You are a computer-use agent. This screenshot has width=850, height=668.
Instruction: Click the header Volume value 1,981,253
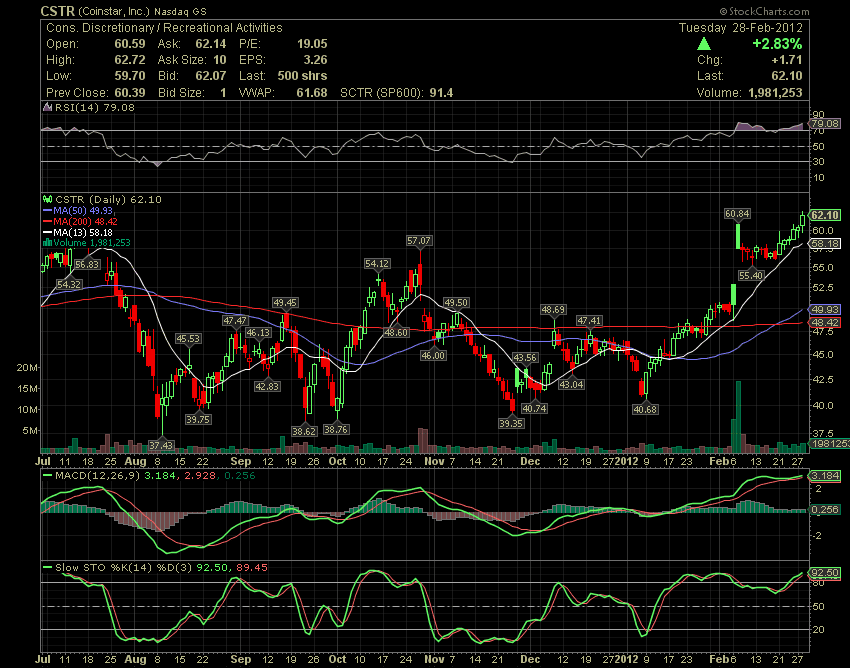[x=775, y=93]
